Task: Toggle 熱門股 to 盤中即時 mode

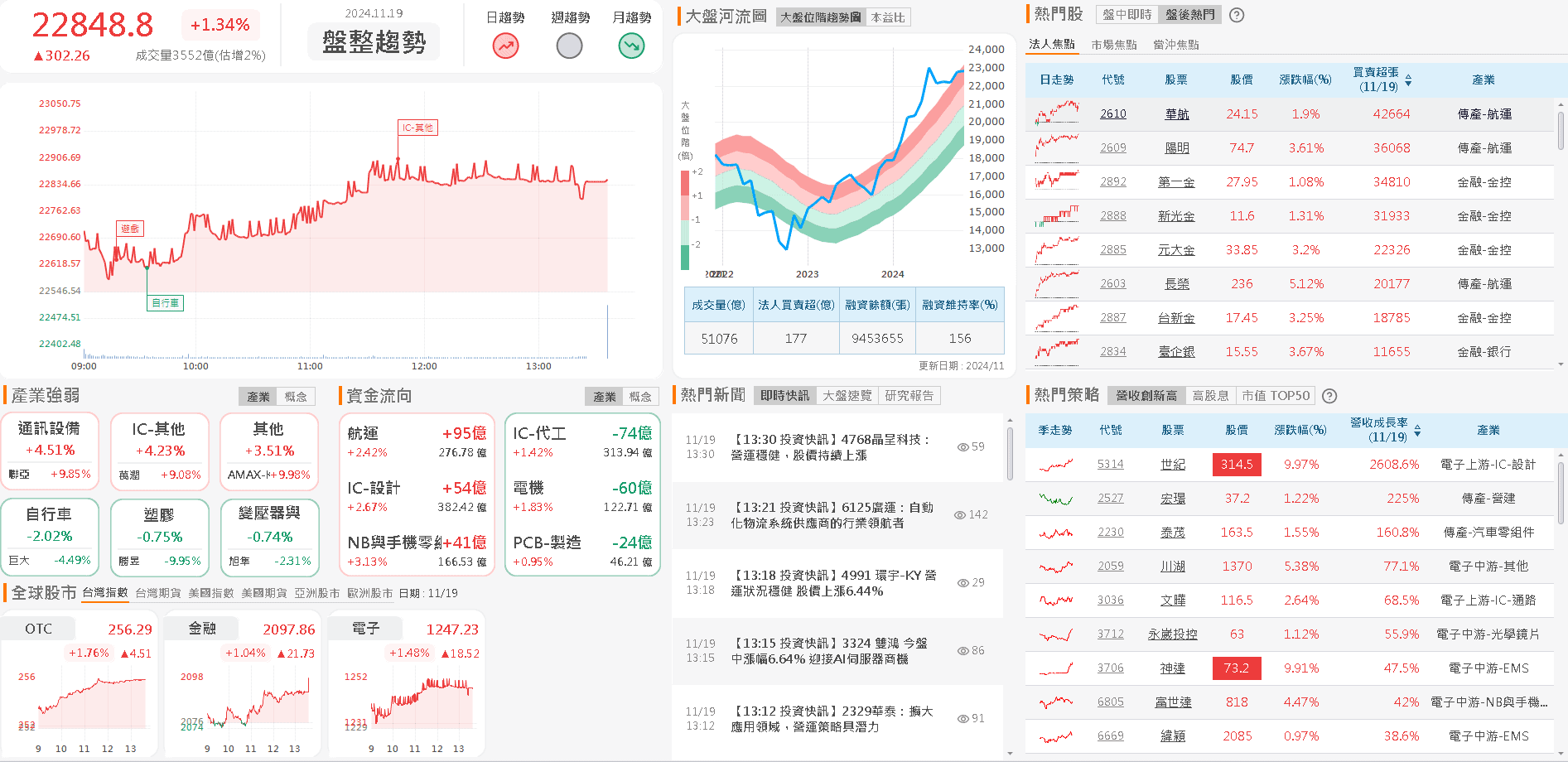Action: pos(1127,15)
